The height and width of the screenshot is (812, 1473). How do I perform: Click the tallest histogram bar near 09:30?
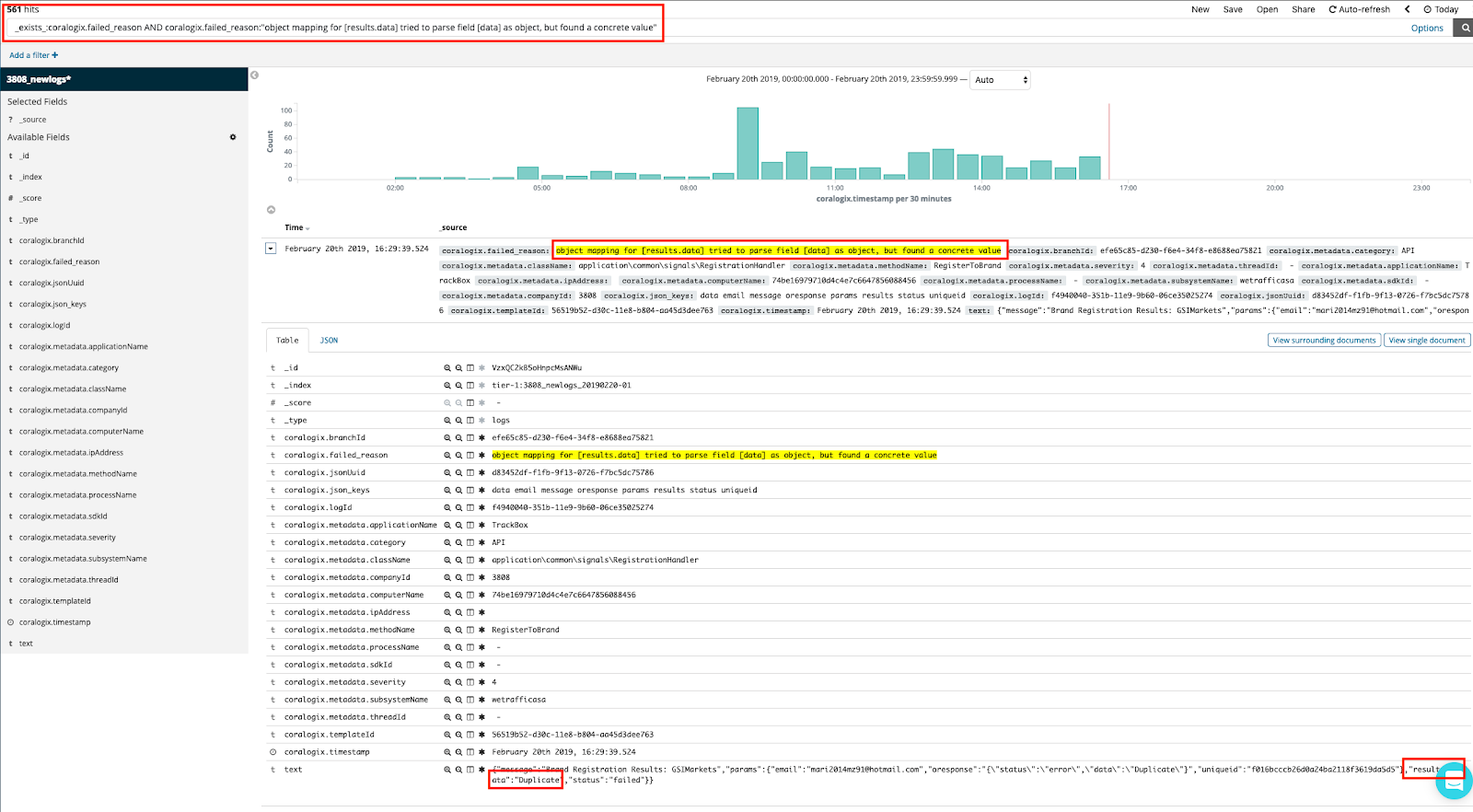pyautogui.click(x=748, y=144)
